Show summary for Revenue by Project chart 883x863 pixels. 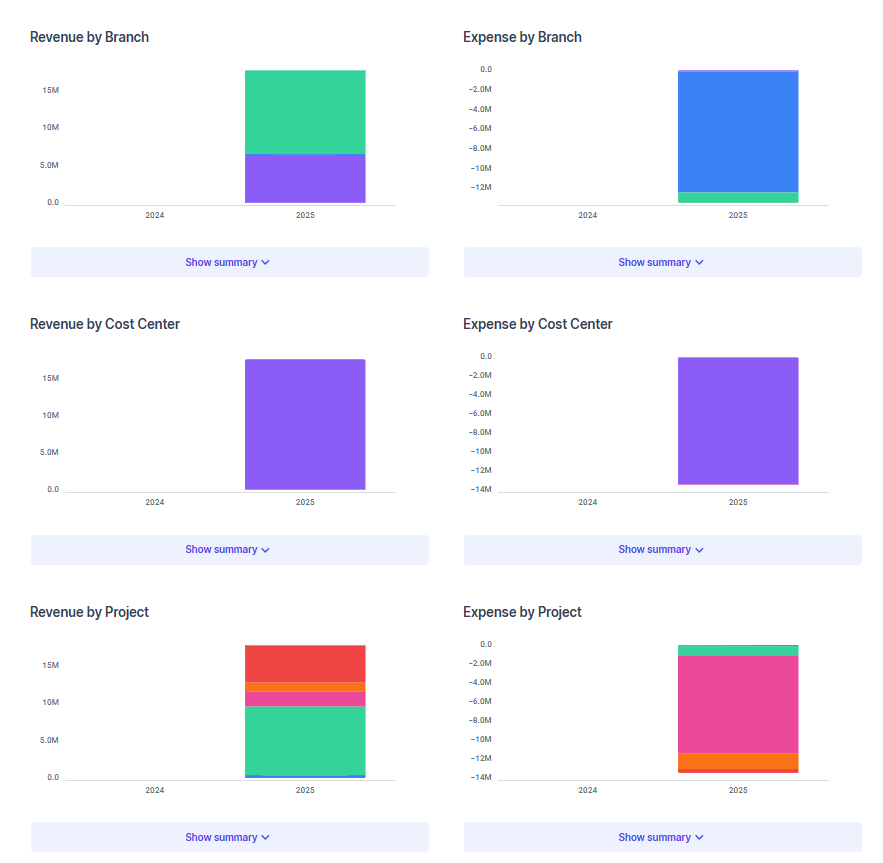(228, 837)
